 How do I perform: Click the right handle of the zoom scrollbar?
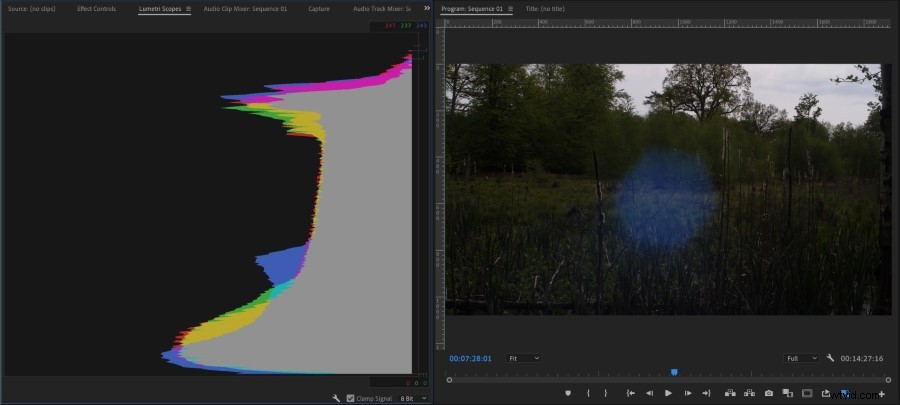click(x=889, y=380)
